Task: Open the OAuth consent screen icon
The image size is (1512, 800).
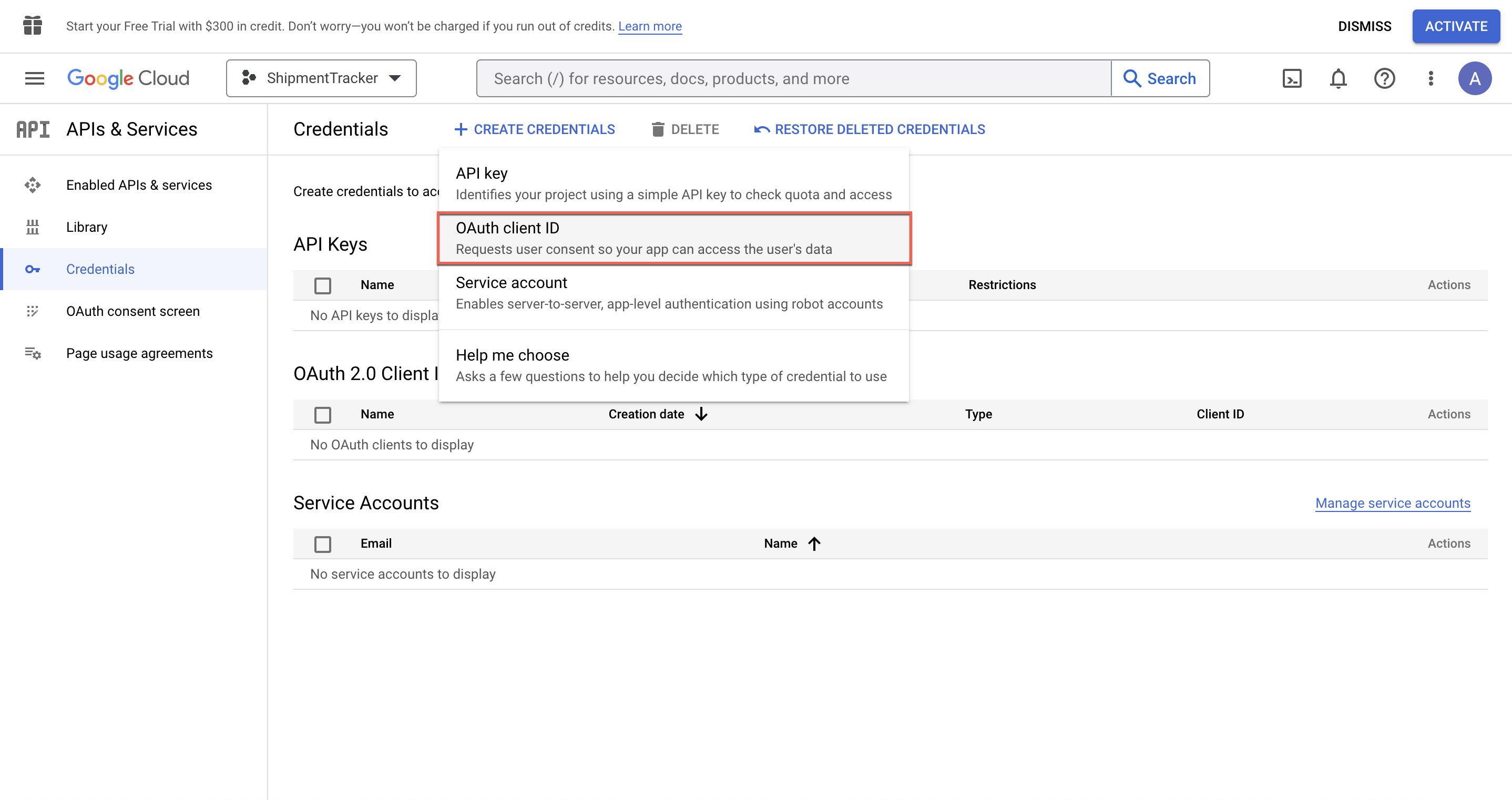Action: pyautogui.click(x=32, y=310)
